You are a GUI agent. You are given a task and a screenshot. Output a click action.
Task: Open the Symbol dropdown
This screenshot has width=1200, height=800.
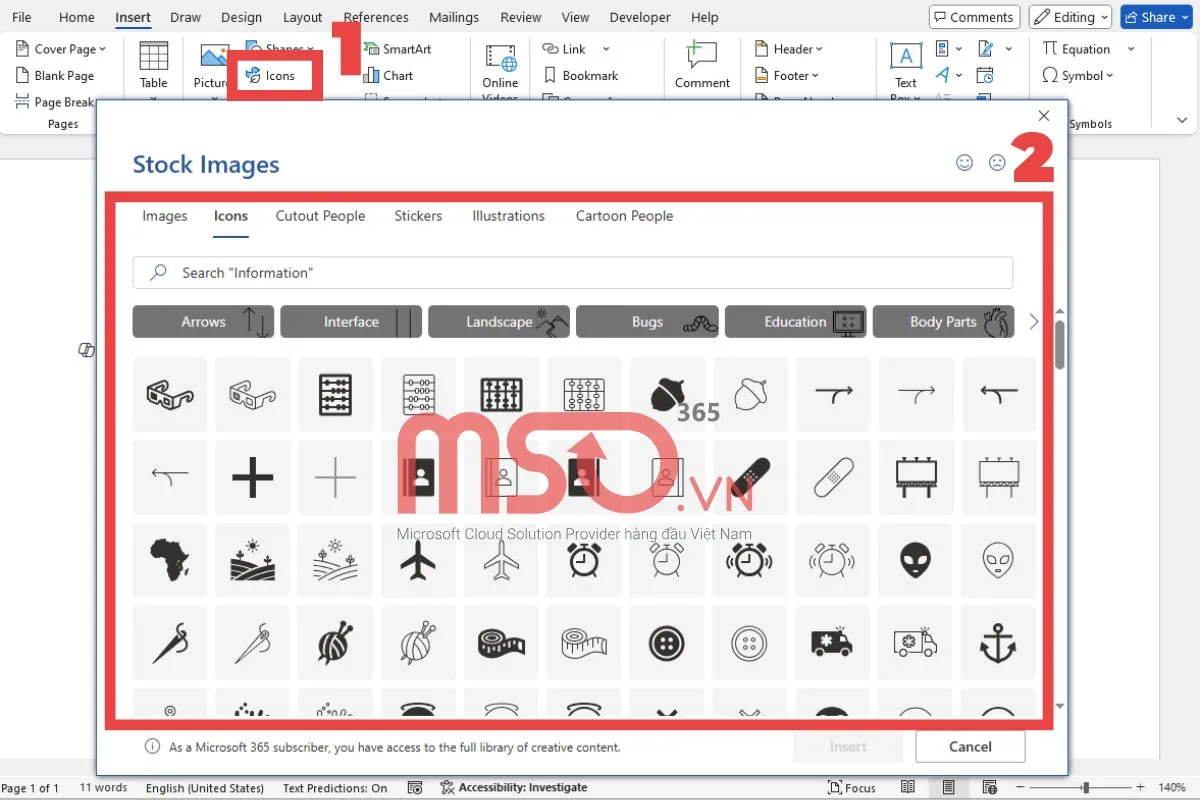click(1078, 75)
